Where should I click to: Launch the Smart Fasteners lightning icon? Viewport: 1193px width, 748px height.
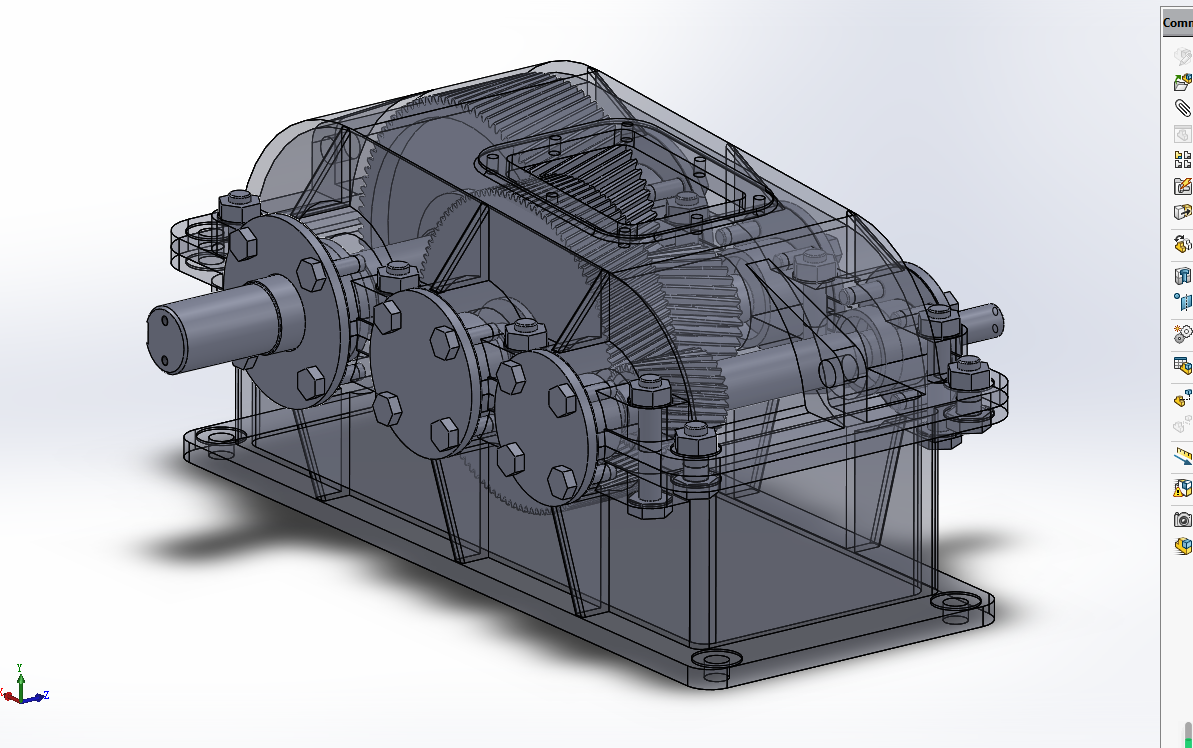click(1182, 186)
